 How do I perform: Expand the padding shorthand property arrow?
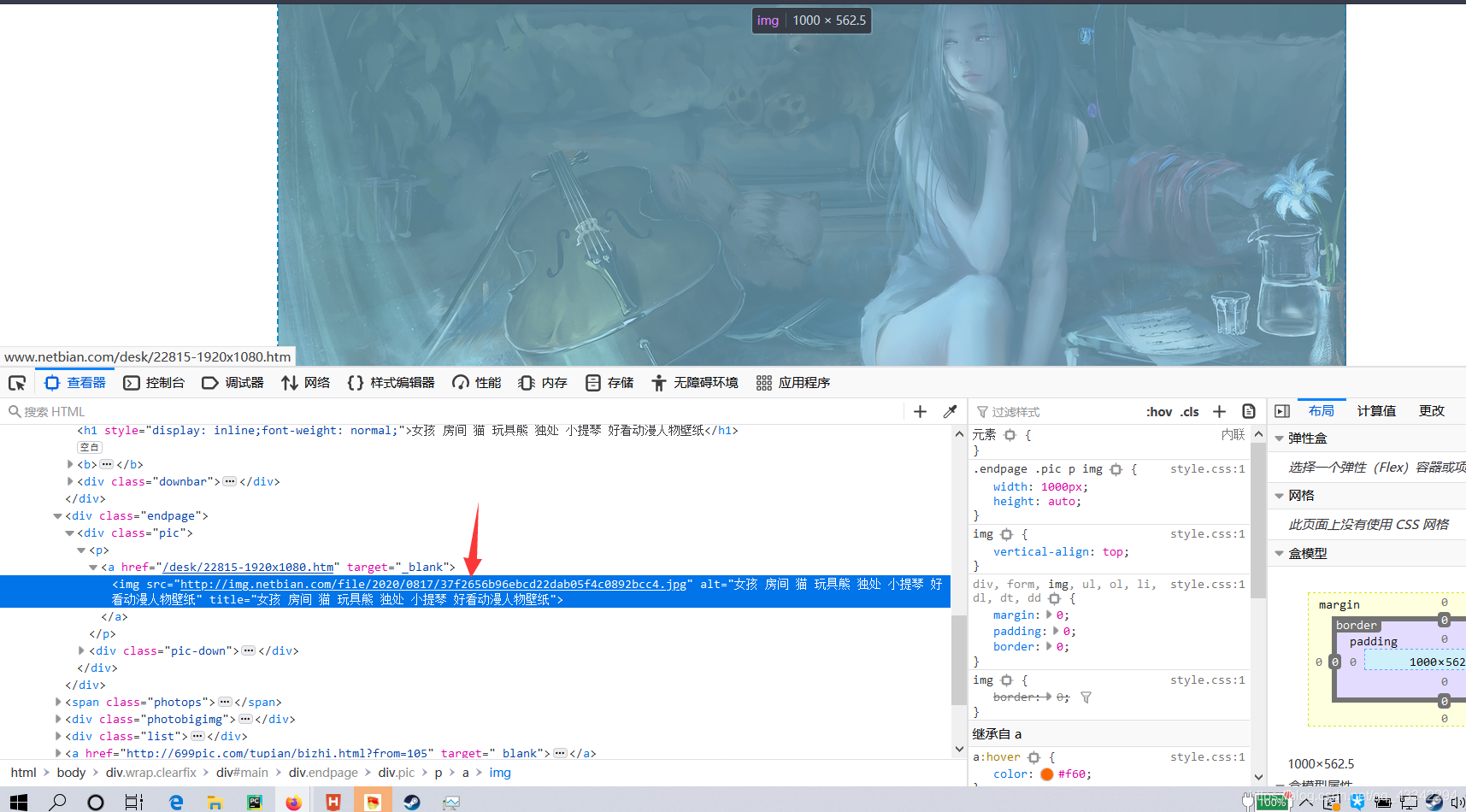coord(1057,631)
